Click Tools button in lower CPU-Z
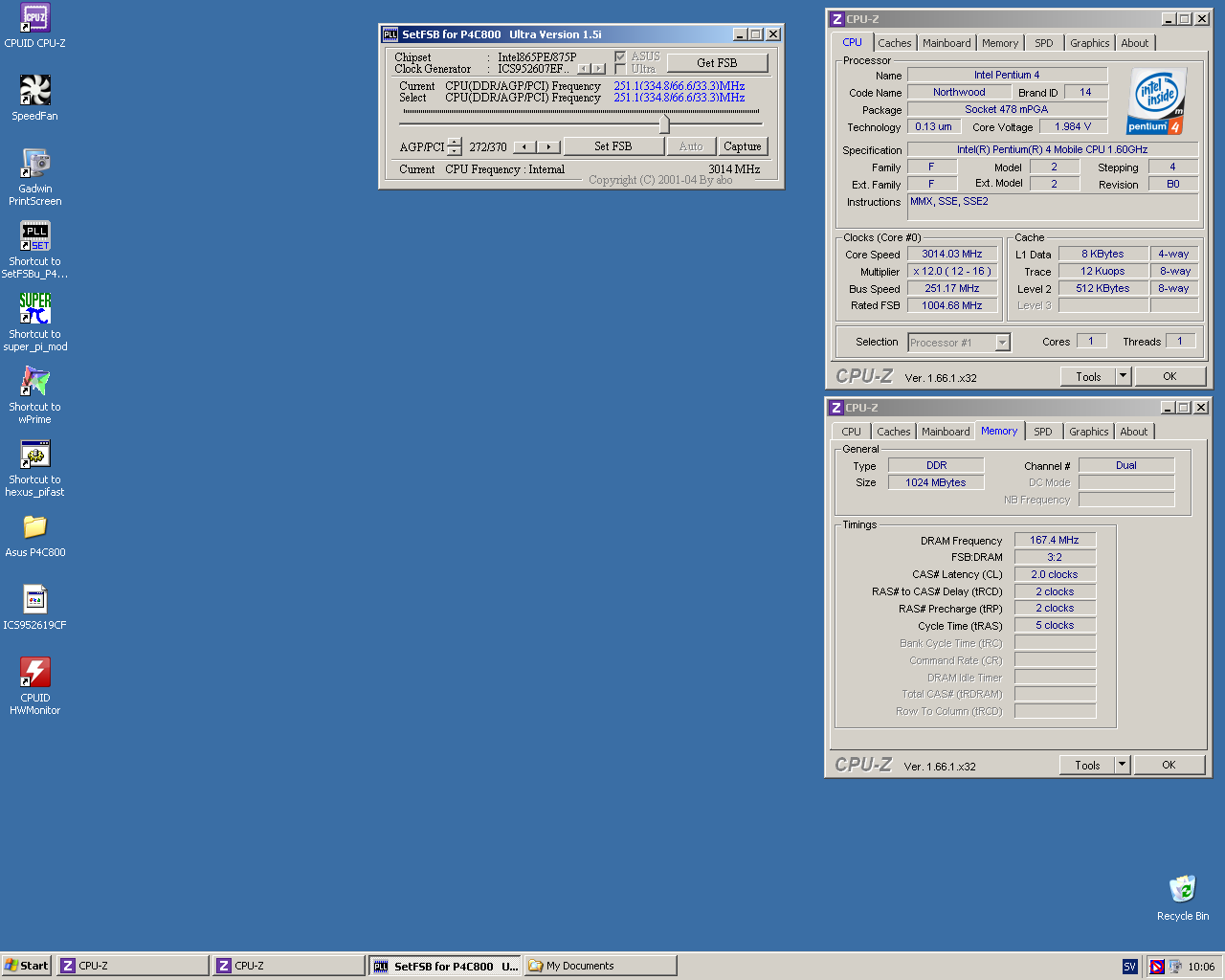Screen dimensions: 1225x980 [x=1087, y=765]
